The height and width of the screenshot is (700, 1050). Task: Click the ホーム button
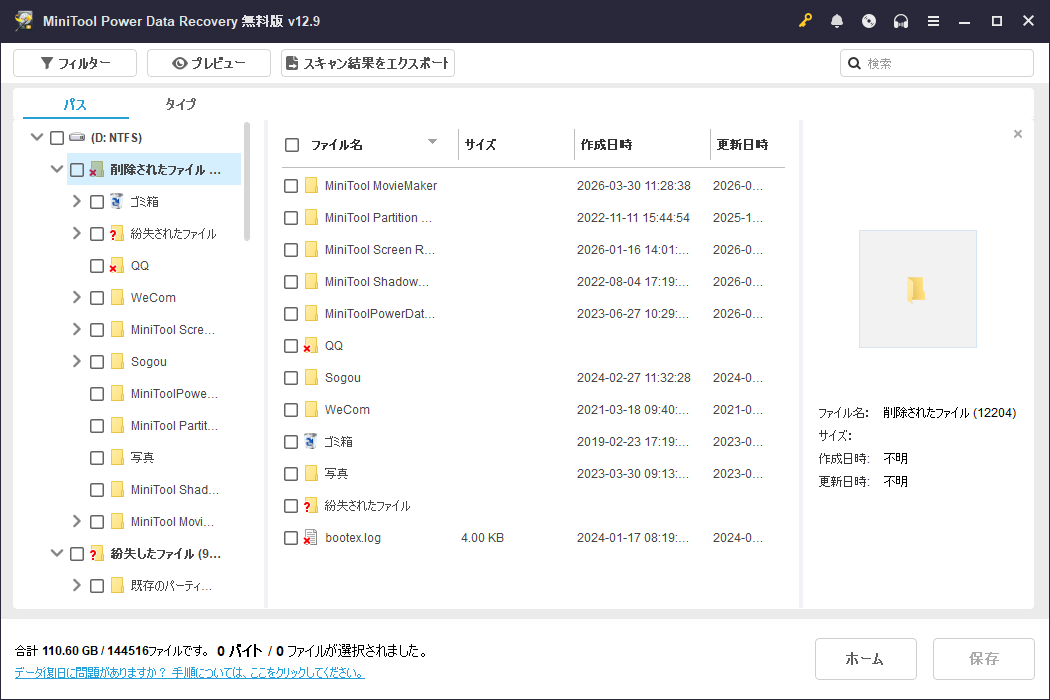click(865, 659)
